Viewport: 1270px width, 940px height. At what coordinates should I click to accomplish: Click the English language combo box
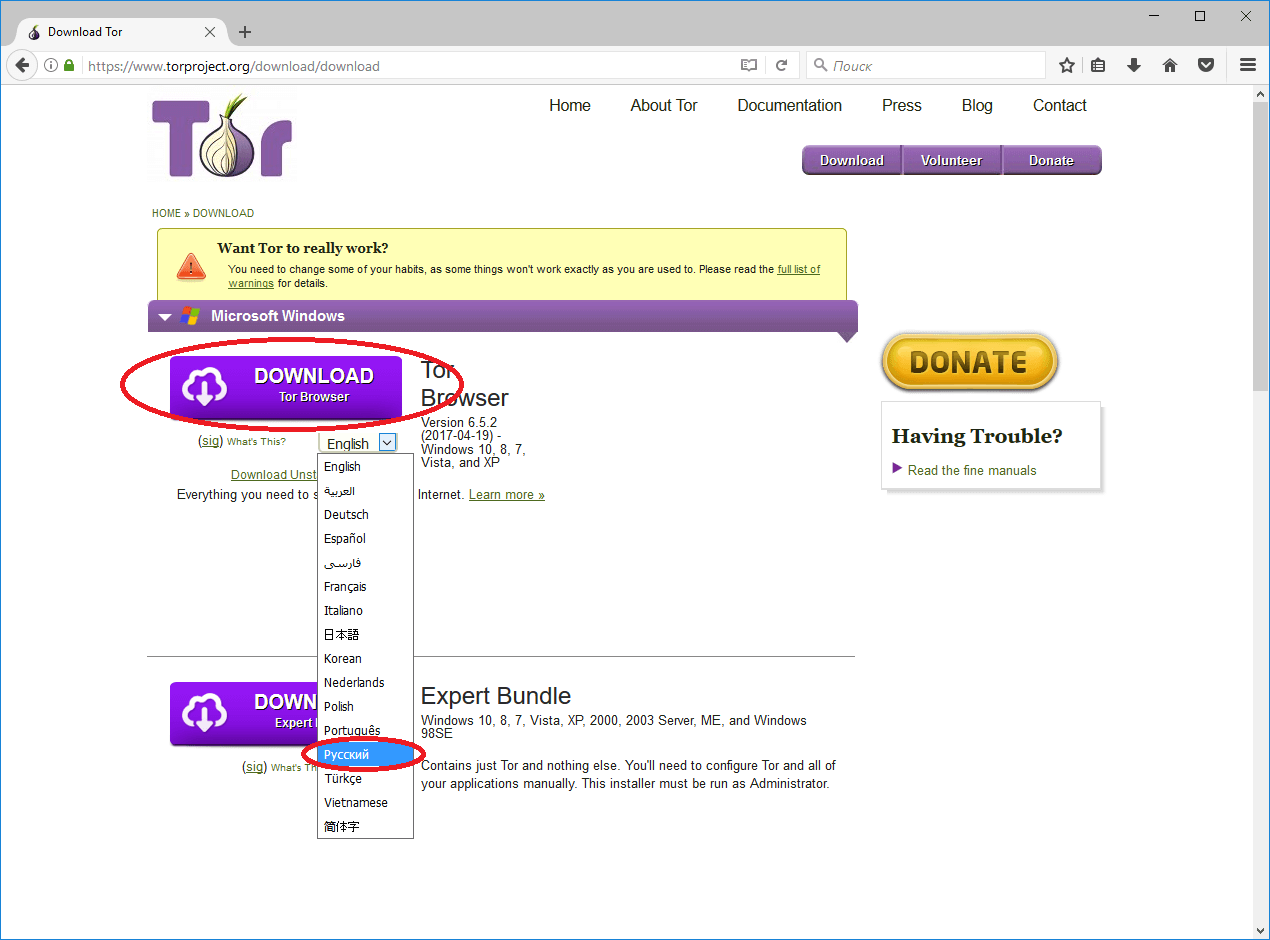[358, 443]
